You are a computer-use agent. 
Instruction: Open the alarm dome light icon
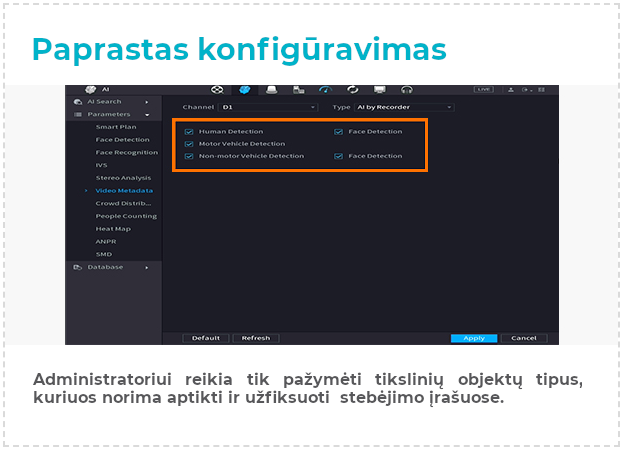coord(272,90)
